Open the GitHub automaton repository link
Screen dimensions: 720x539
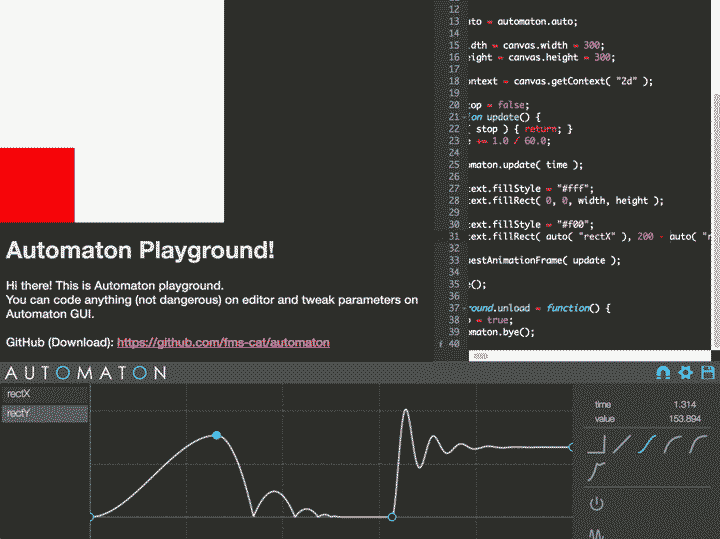[x=223, y=342]
